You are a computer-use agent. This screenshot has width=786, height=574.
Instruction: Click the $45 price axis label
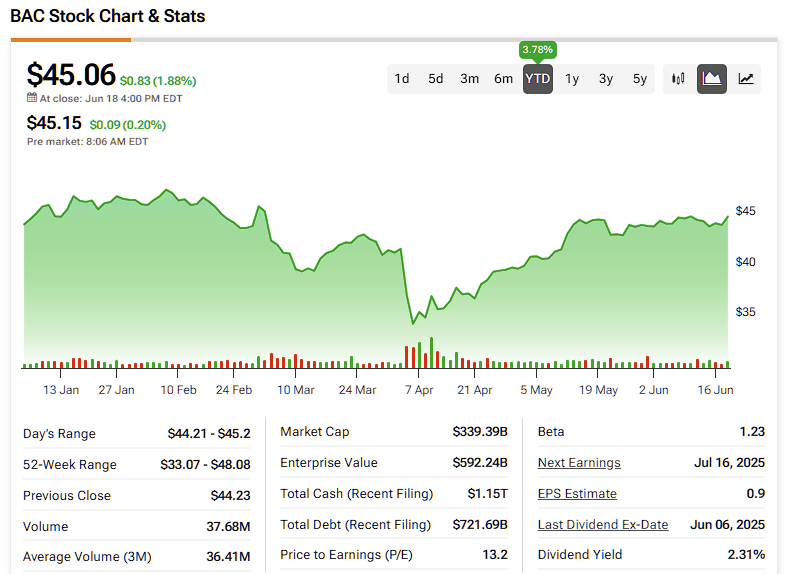pyautogui.click(x=745, y=211)
